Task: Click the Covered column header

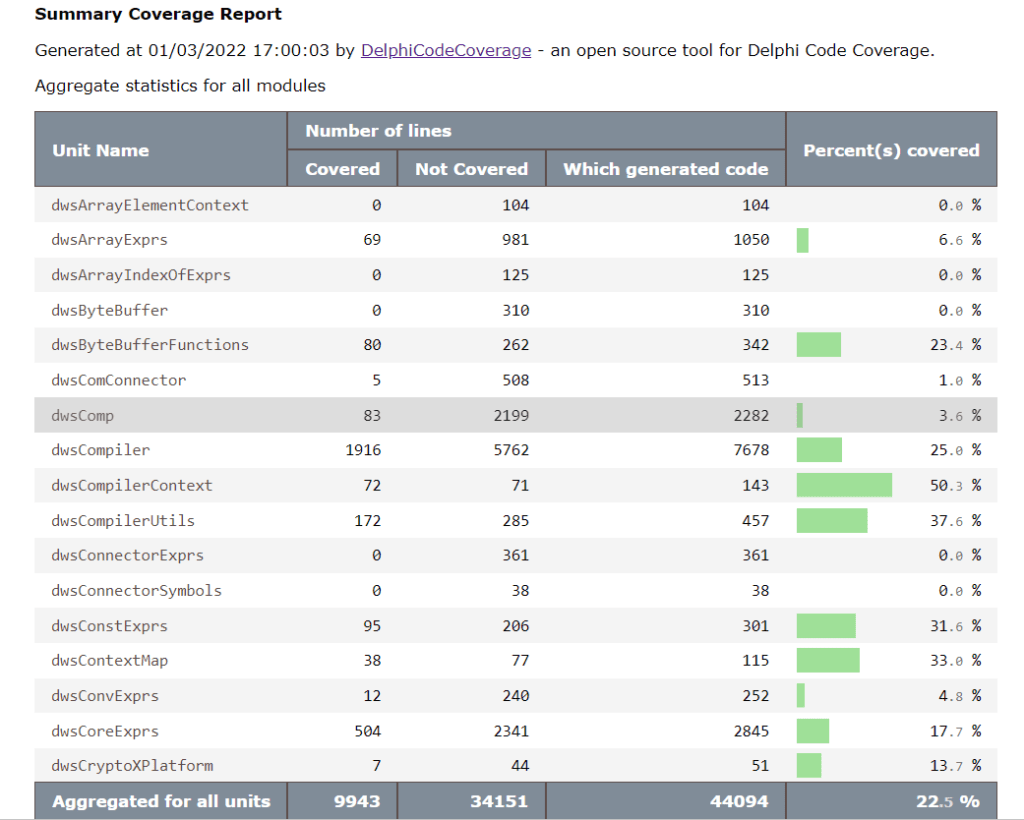Action: [342, 169]
